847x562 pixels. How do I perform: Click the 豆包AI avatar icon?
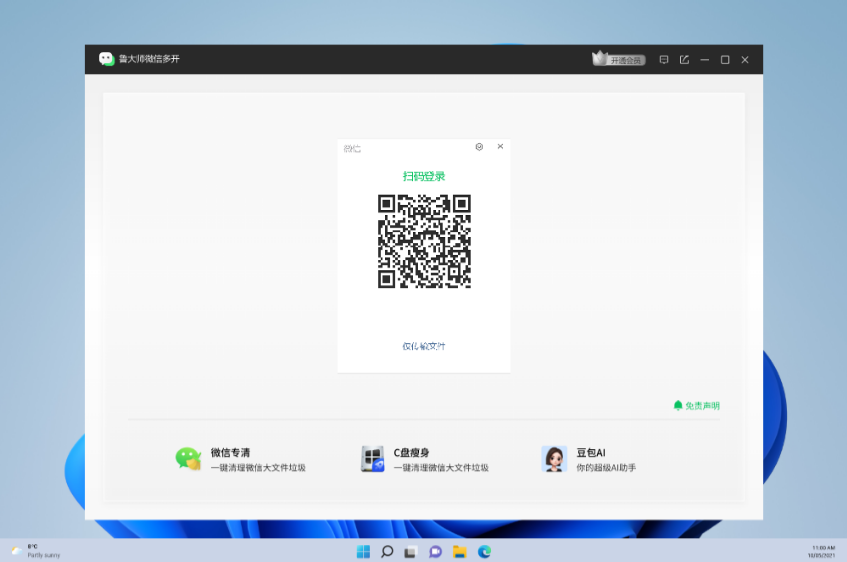tap(554, 459)
